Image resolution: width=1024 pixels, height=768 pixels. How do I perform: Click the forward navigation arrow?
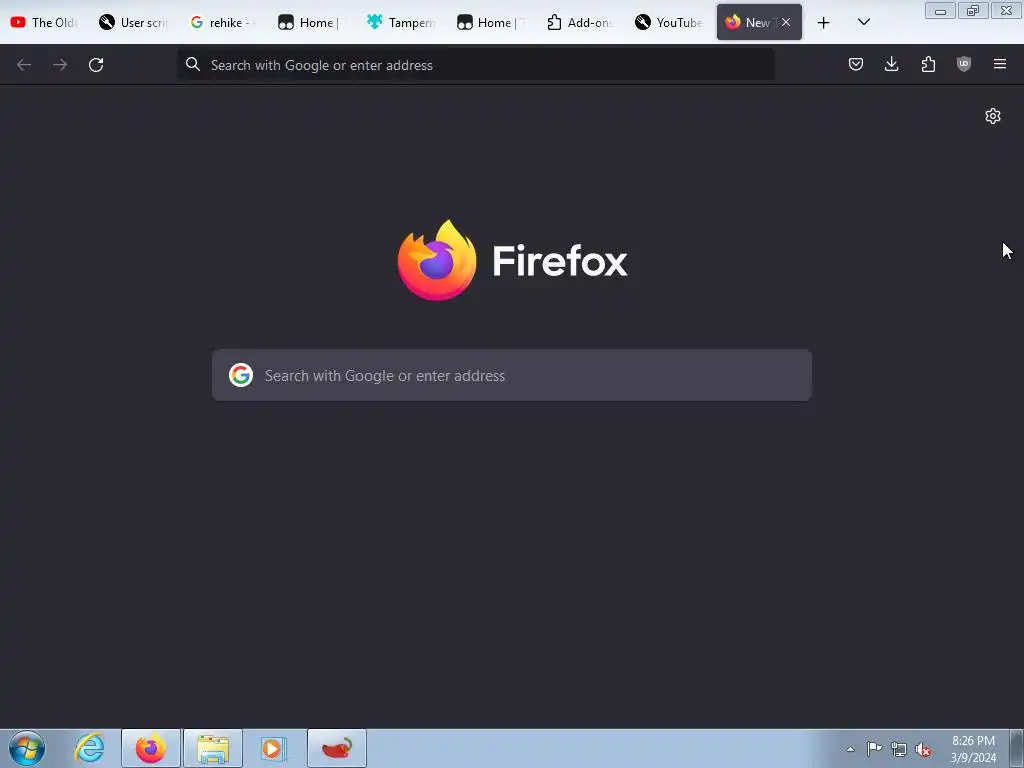pyautogui.click(x=60, y=65)
